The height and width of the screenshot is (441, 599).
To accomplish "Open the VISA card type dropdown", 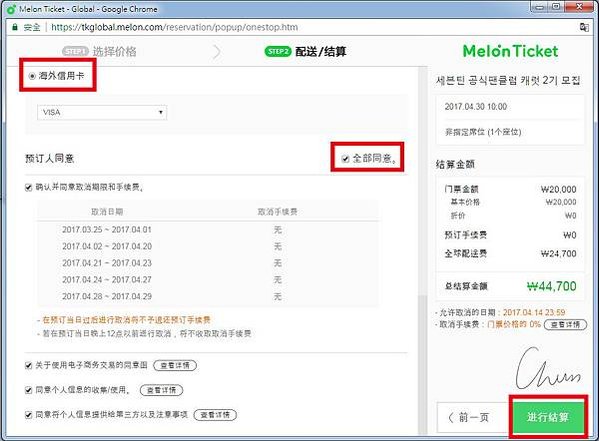I will pos(102,112).
